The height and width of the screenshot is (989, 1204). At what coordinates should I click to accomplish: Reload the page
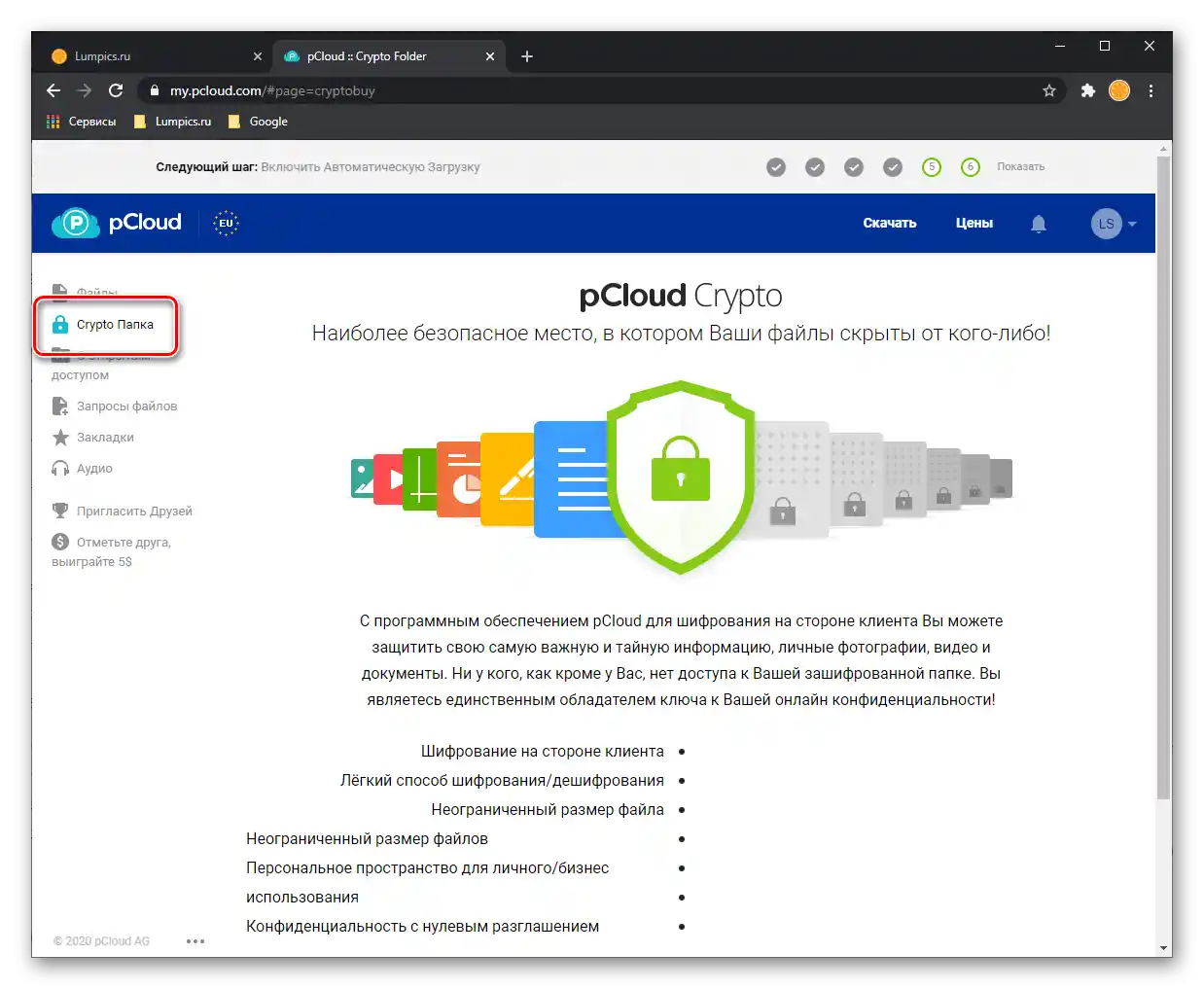(116, 90)
